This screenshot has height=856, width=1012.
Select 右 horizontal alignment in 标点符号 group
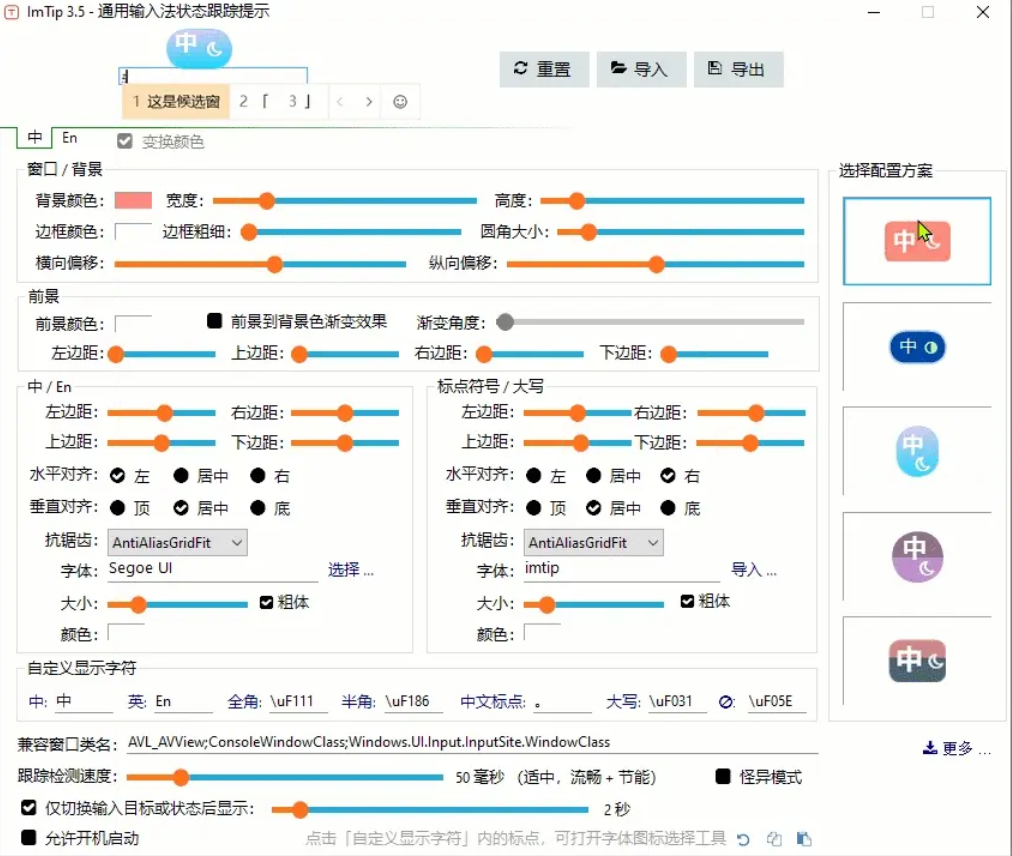coord(668,476)
